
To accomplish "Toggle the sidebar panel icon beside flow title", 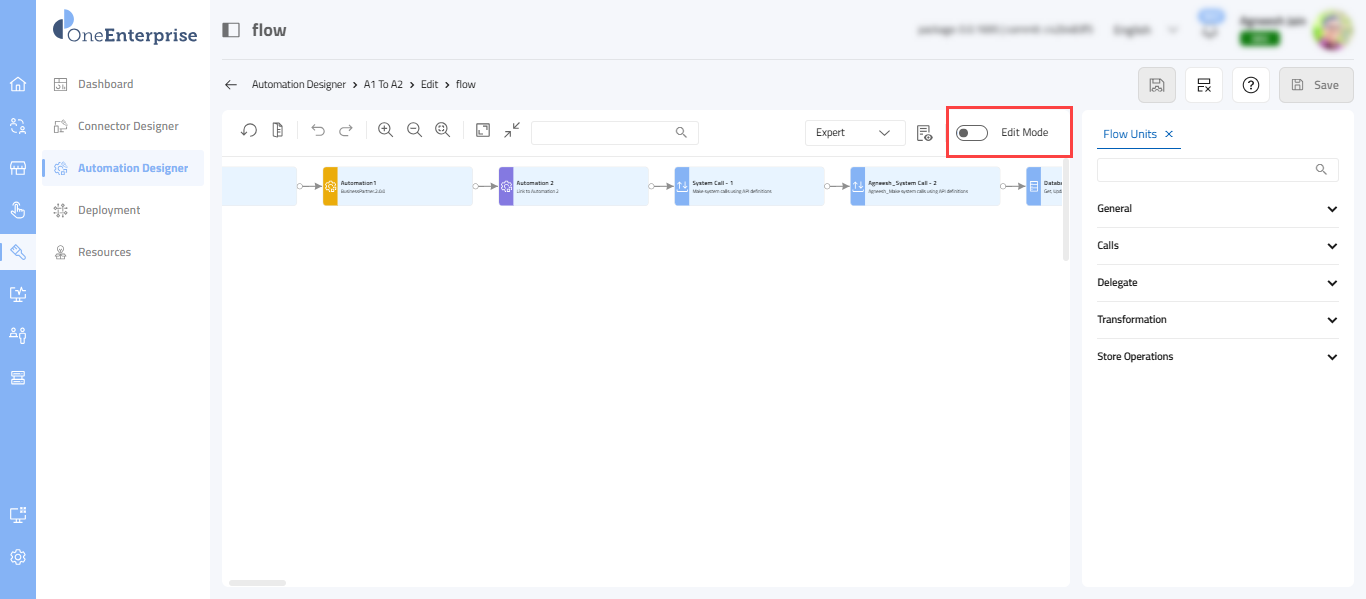I will pos(231,30).
